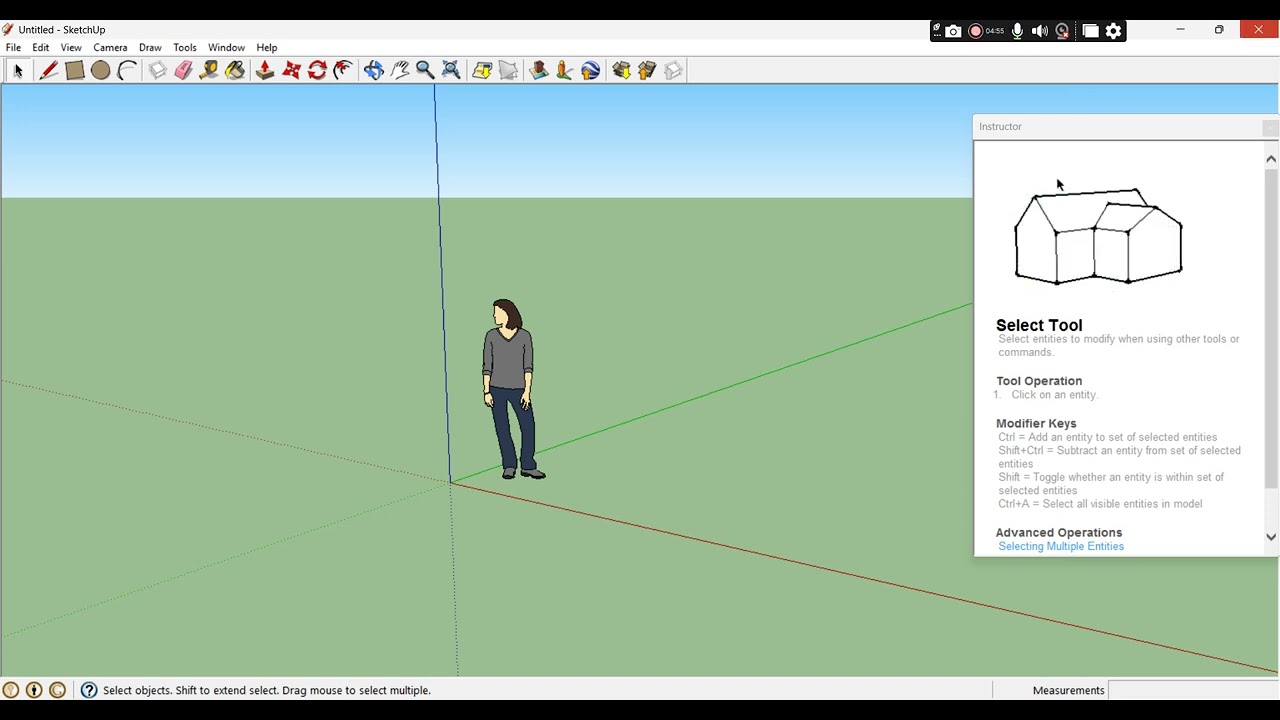Activate the Push/Pull tool
The width and height of the screenshot is (1280, 720).
(265, 70)
